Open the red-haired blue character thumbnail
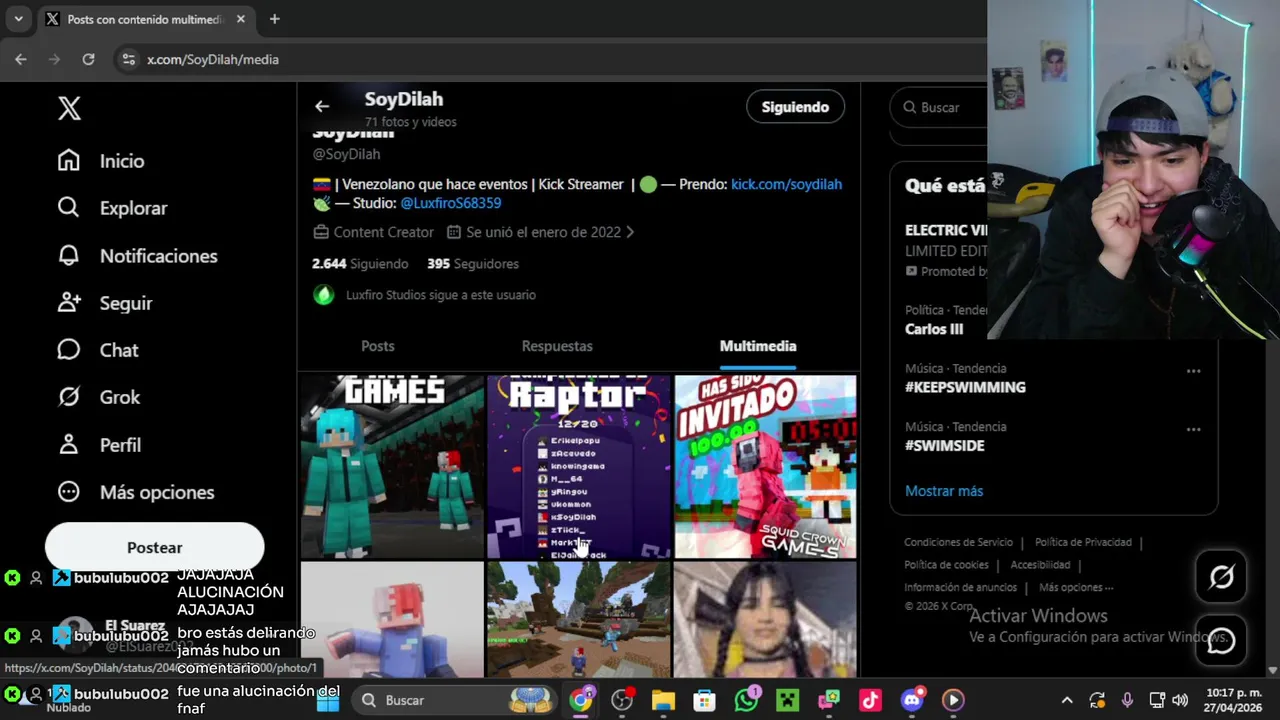Viewport: 1280px width, 720px height. (392, 620)
